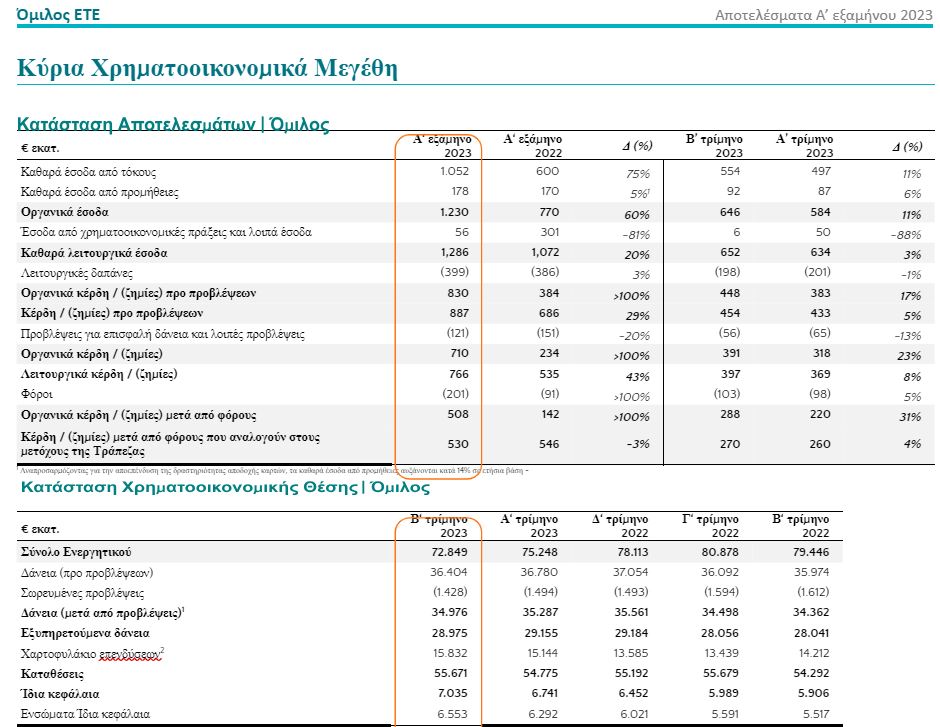Click the "Α' εξάμηνο 2023" column header
The height and width of the screenshot is (727, 940).
click(x=439, y=146)
